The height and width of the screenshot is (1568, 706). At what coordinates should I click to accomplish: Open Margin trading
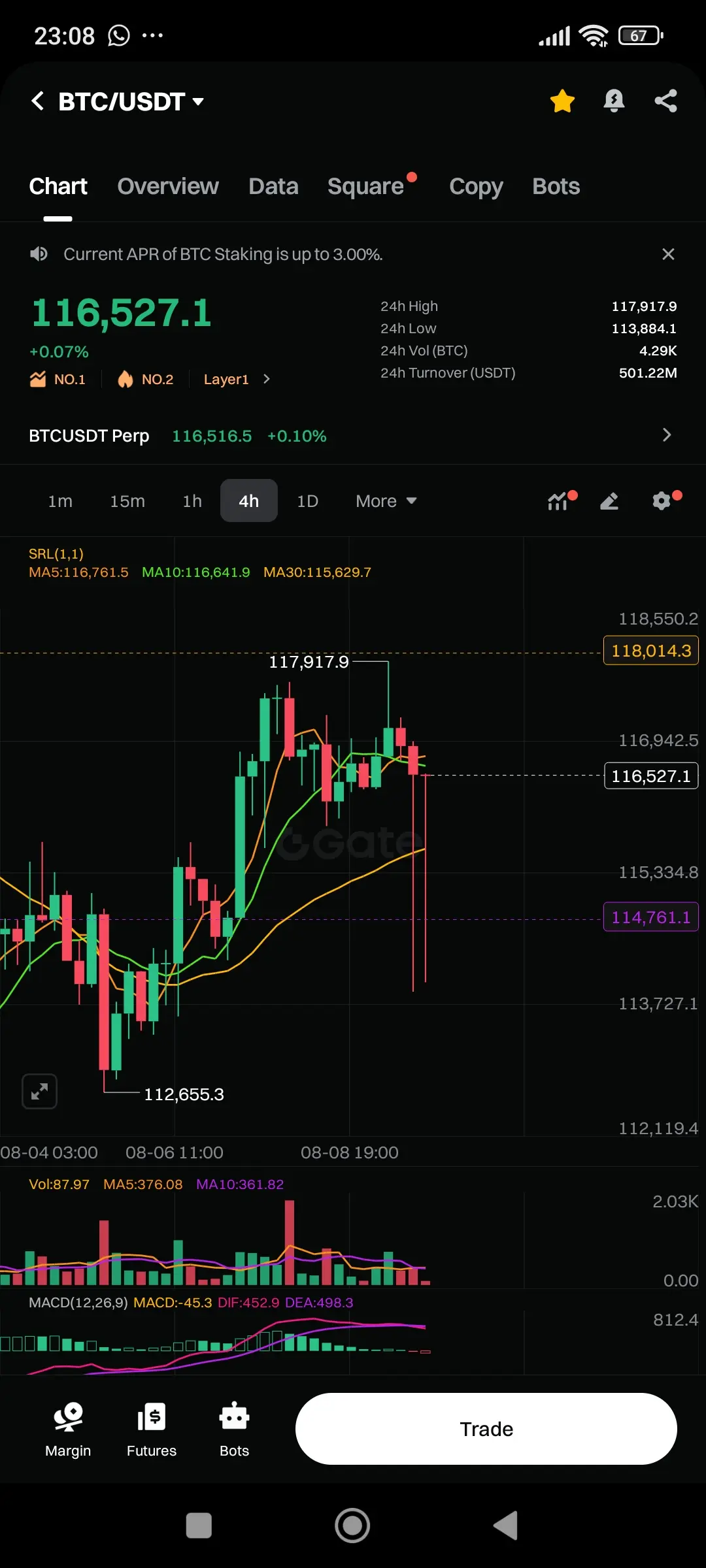click(68, 1429)
